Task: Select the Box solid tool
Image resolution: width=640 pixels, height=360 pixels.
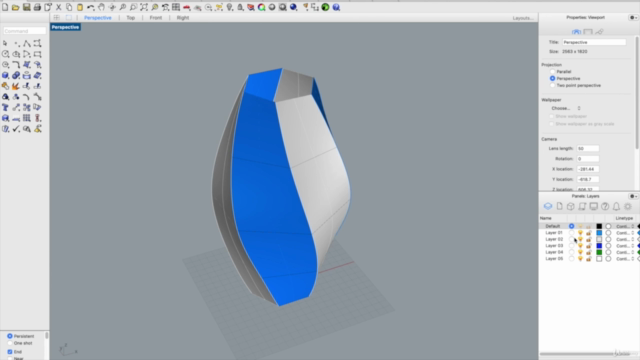Action: point(5,76)
